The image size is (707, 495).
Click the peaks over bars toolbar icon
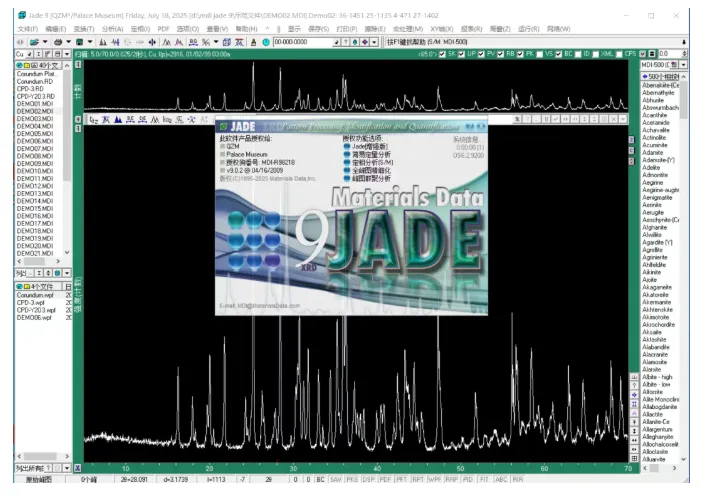239,42
